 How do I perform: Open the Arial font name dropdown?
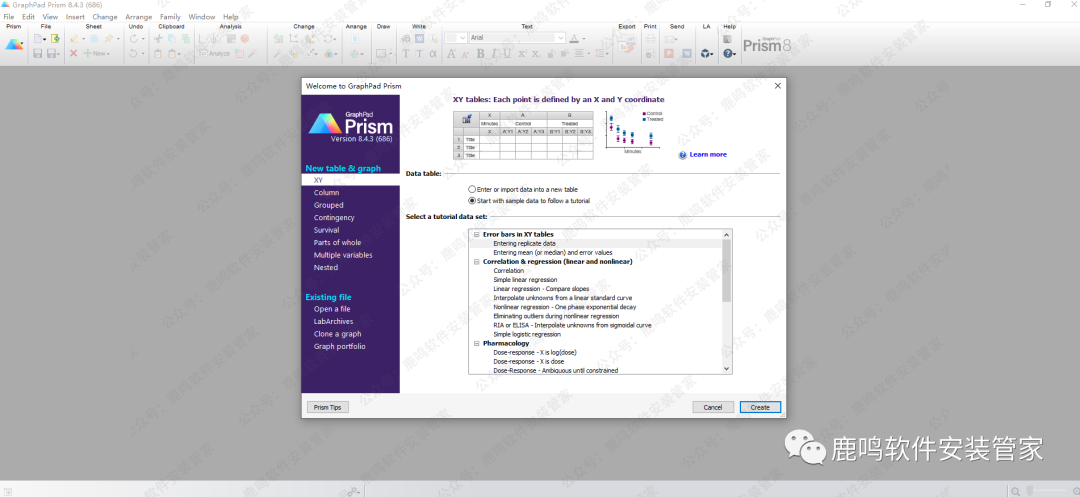pyautogui.click(x=560, y=38)
